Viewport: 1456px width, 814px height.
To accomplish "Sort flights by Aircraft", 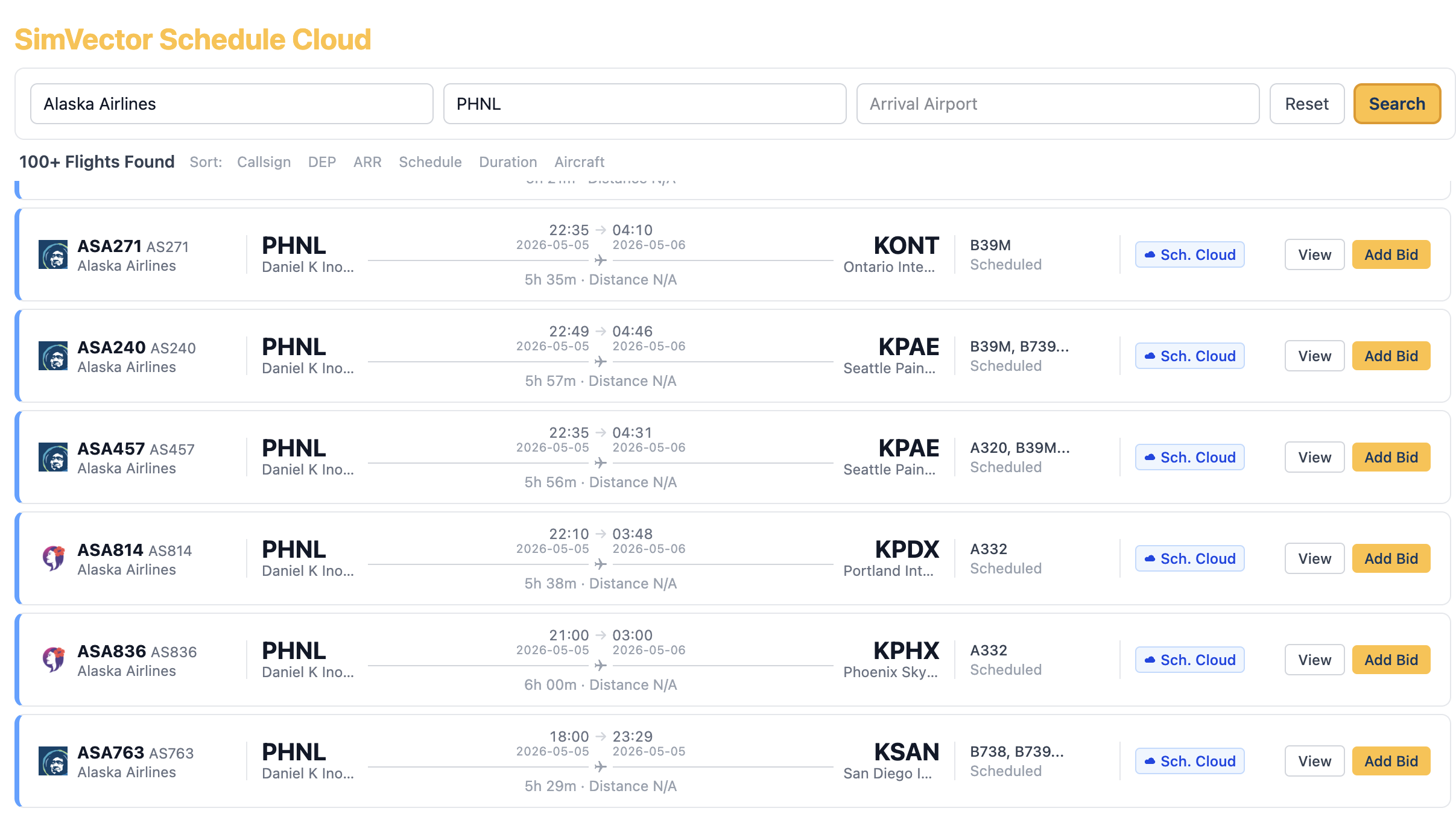I will 579,162.
